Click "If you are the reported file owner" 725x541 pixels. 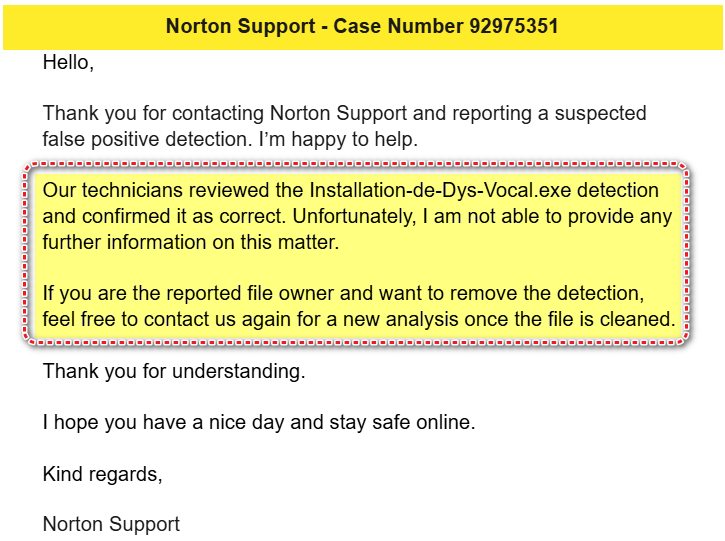(183, 294)
